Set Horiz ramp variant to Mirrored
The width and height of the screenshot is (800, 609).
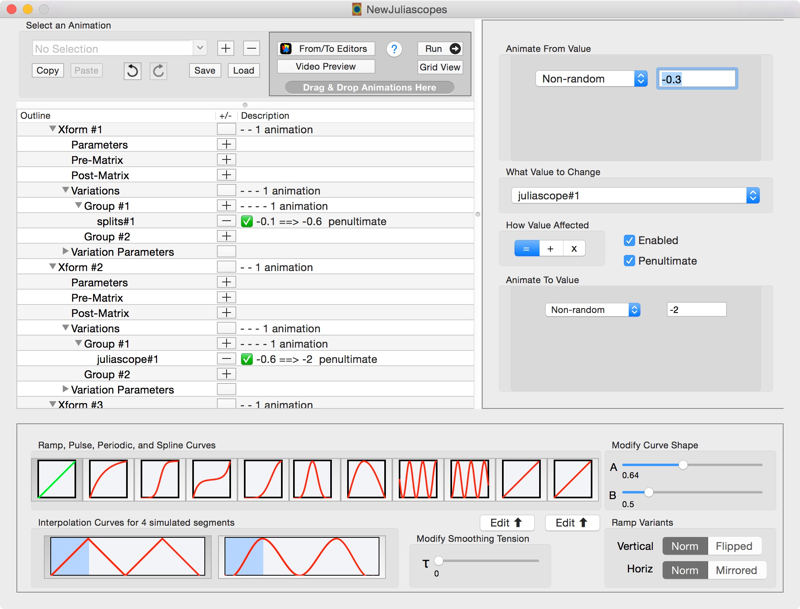click(x=736, y=570)
